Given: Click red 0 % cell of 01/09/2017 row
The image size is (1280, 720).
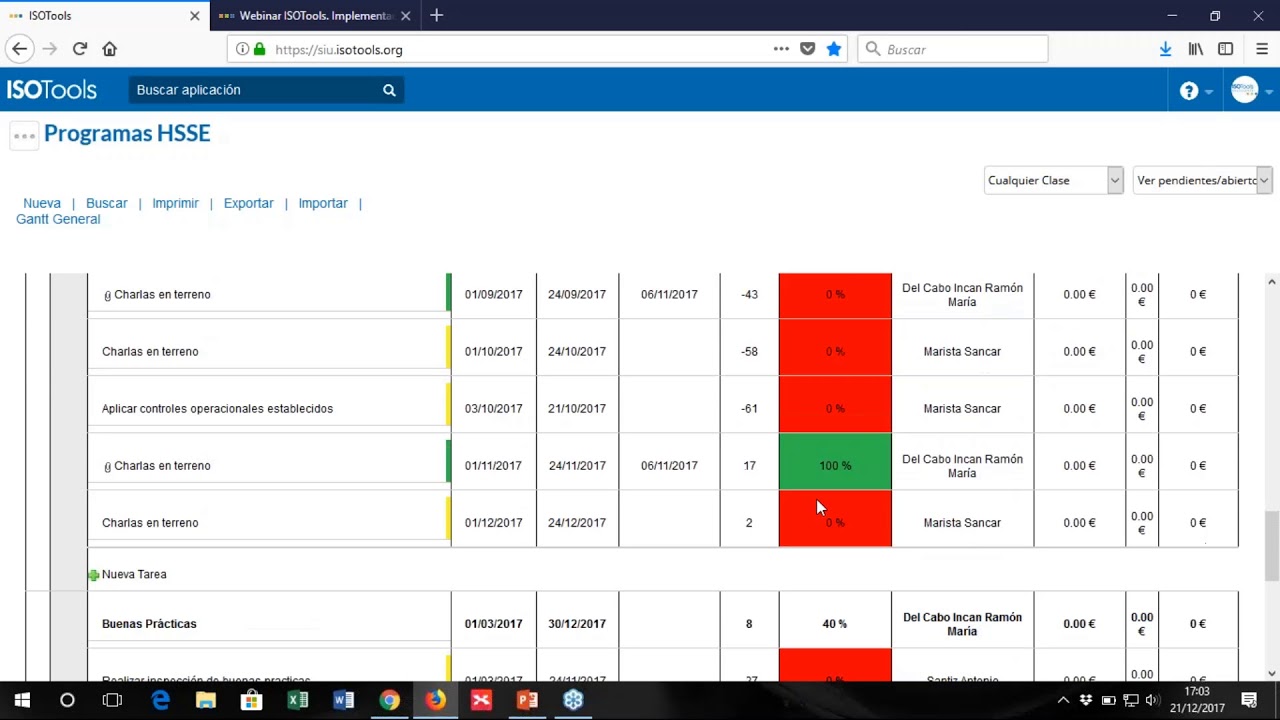Looking at the screenshot, I should pyautogui.click(x=835, y=295).
